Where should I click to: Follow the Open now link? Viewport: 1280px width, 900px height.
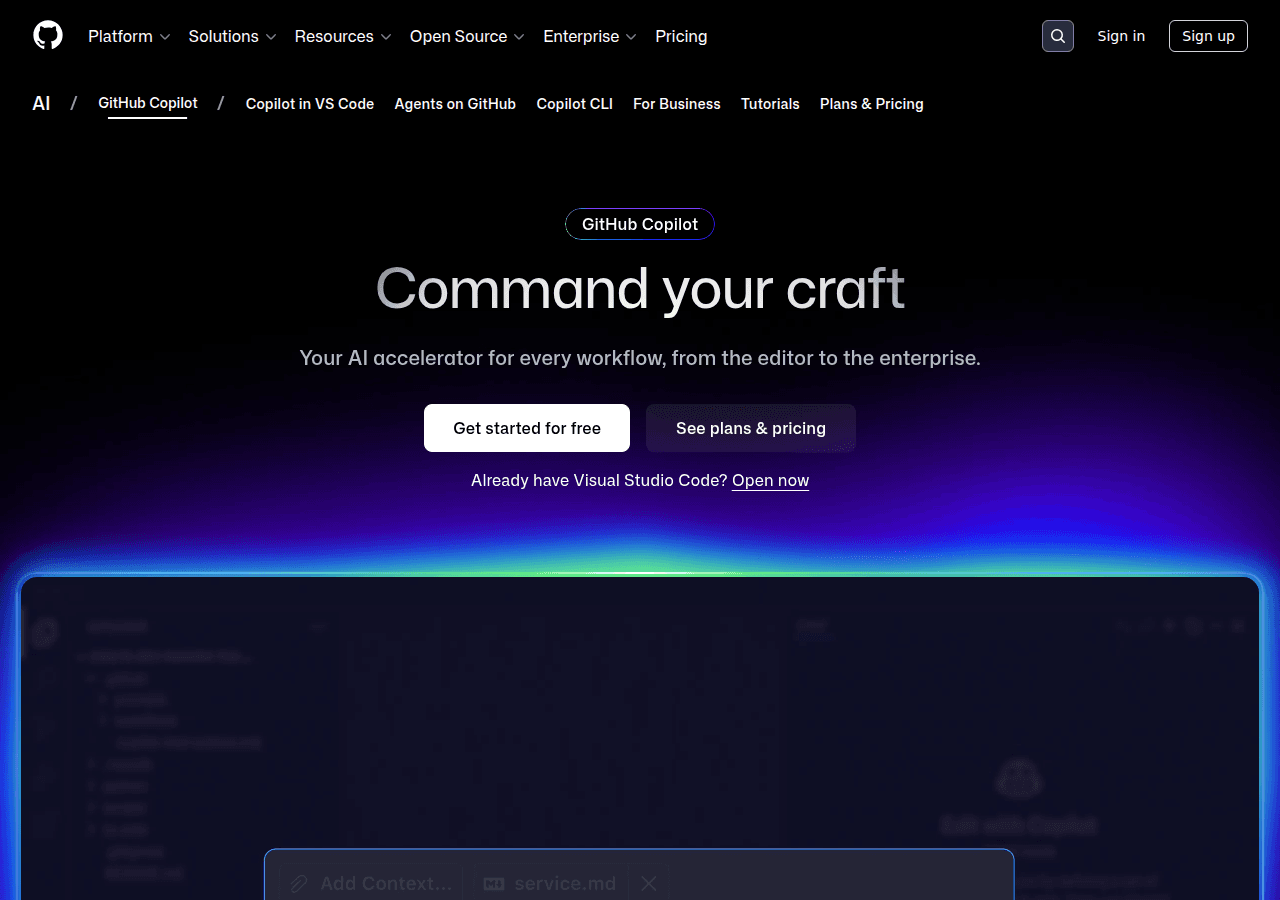[x=770, y=480]
